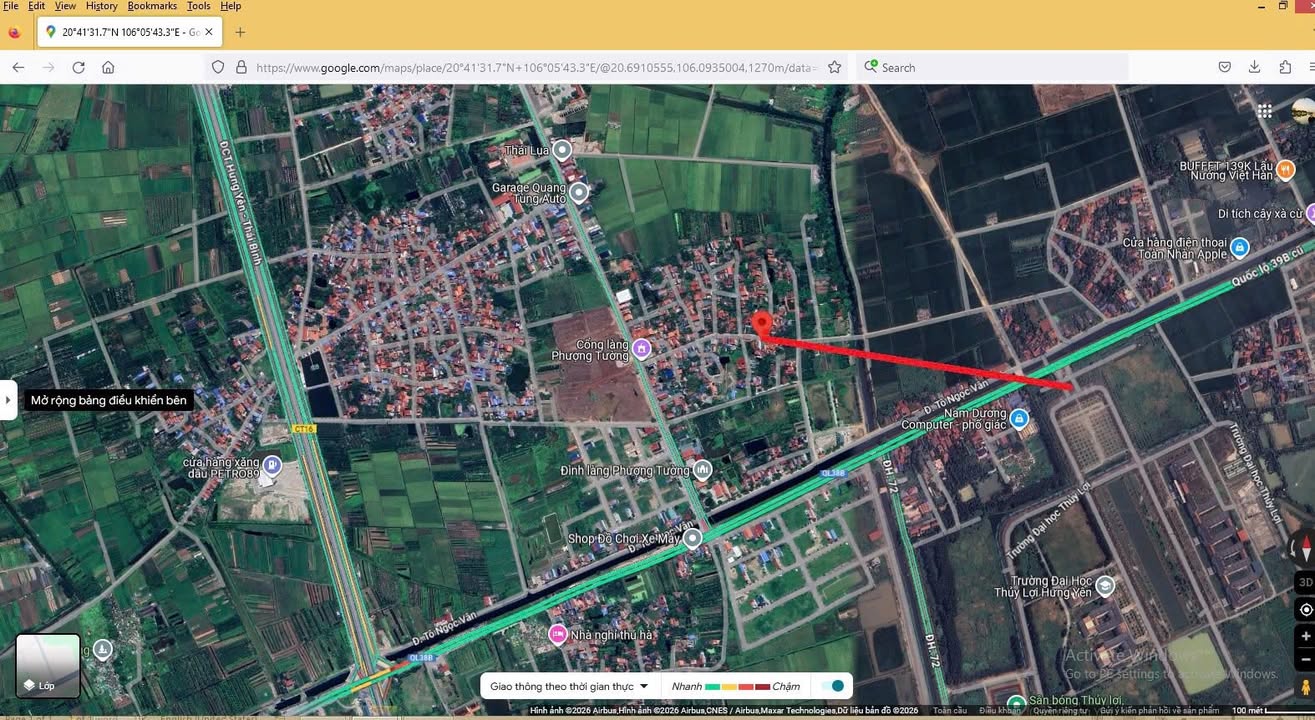1315x720 pixels.
Task: Select the Shop Đồ Chơi Xe Máy marker
Action: click(x=692, y=537)
